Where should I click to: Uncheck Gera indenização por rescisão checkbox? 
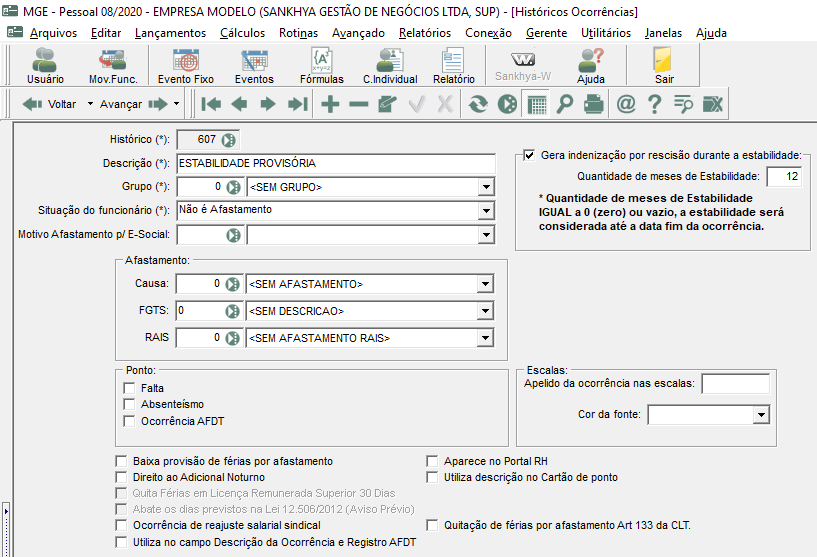coord(529,155)
